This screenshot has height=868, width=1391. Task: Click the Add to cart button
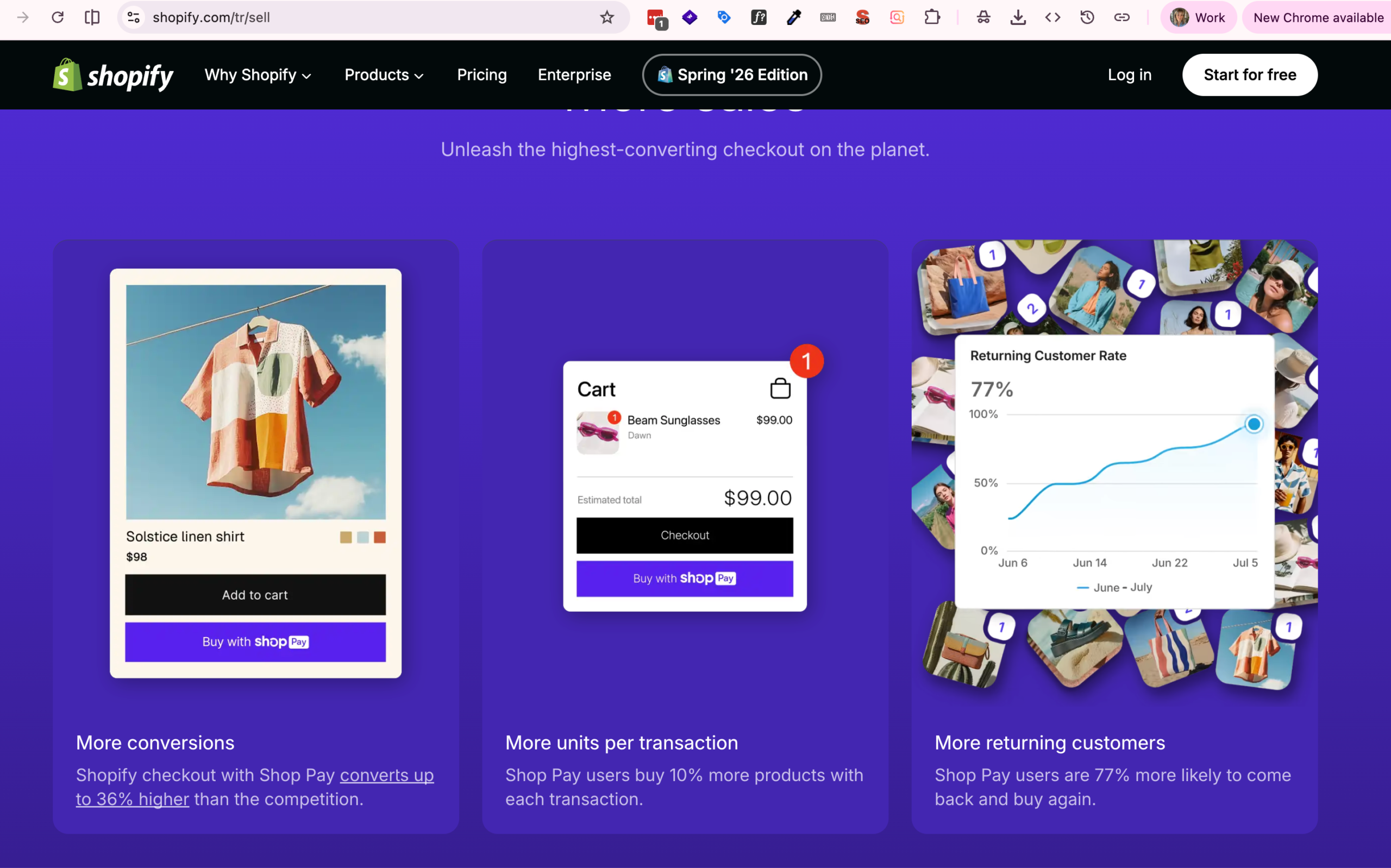tap(255, 595)
